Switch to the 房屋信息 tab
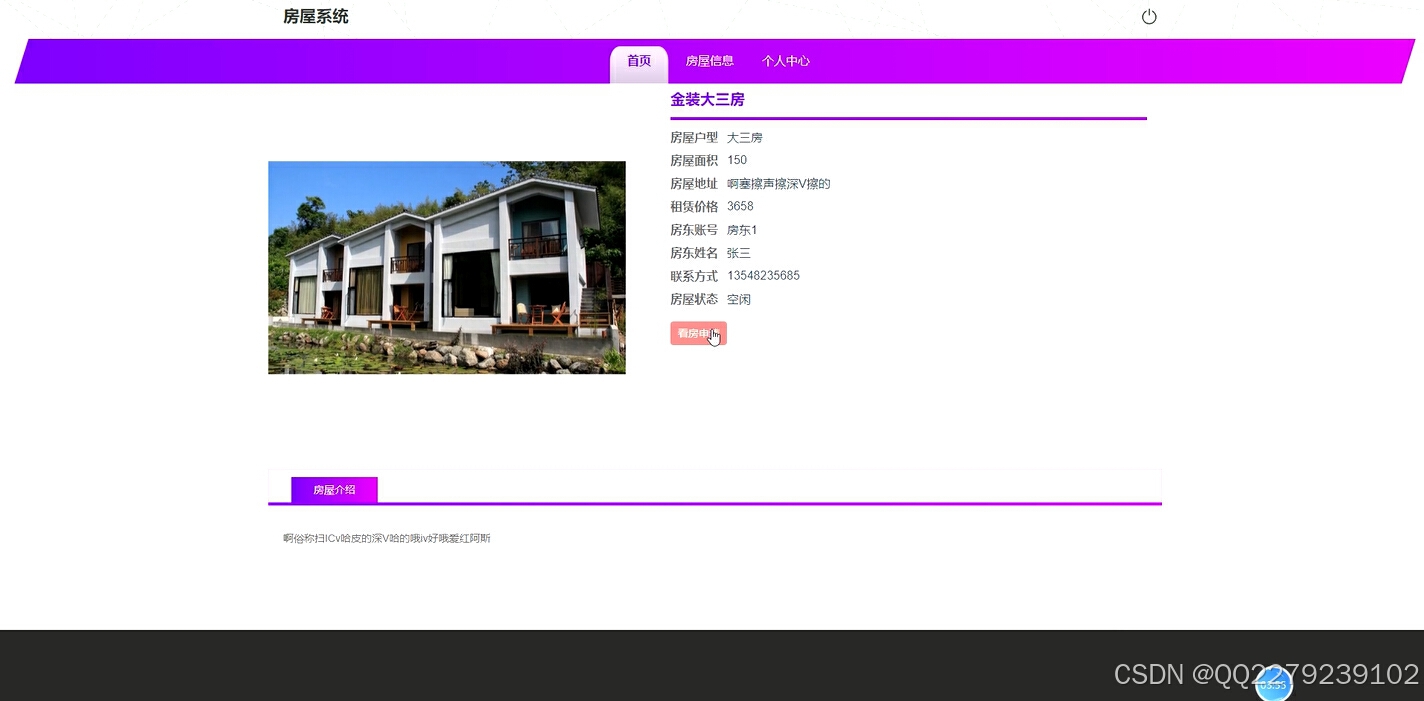Image resolution: width=1424 pixels, height=701 pixels. pos(709,61)
